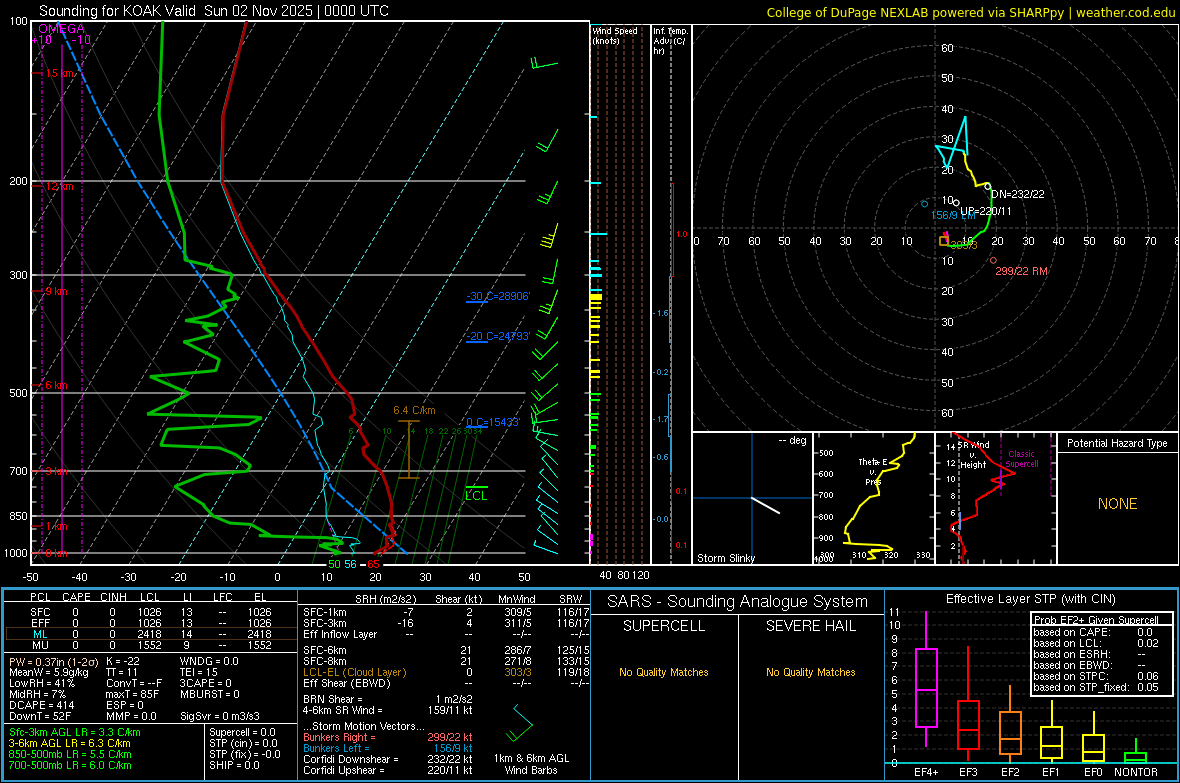Click the orange 'NONE' hazard type
The image size is (1180, 783).
point(1118,504)
